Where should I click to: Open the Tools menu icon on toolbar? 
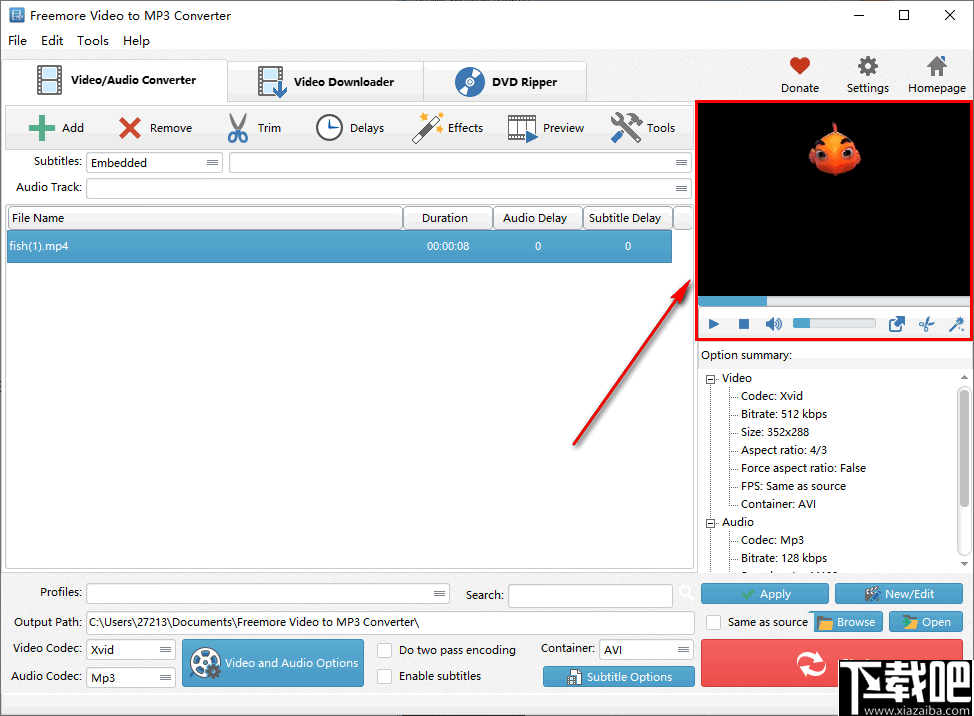click(x=644, y=127)
